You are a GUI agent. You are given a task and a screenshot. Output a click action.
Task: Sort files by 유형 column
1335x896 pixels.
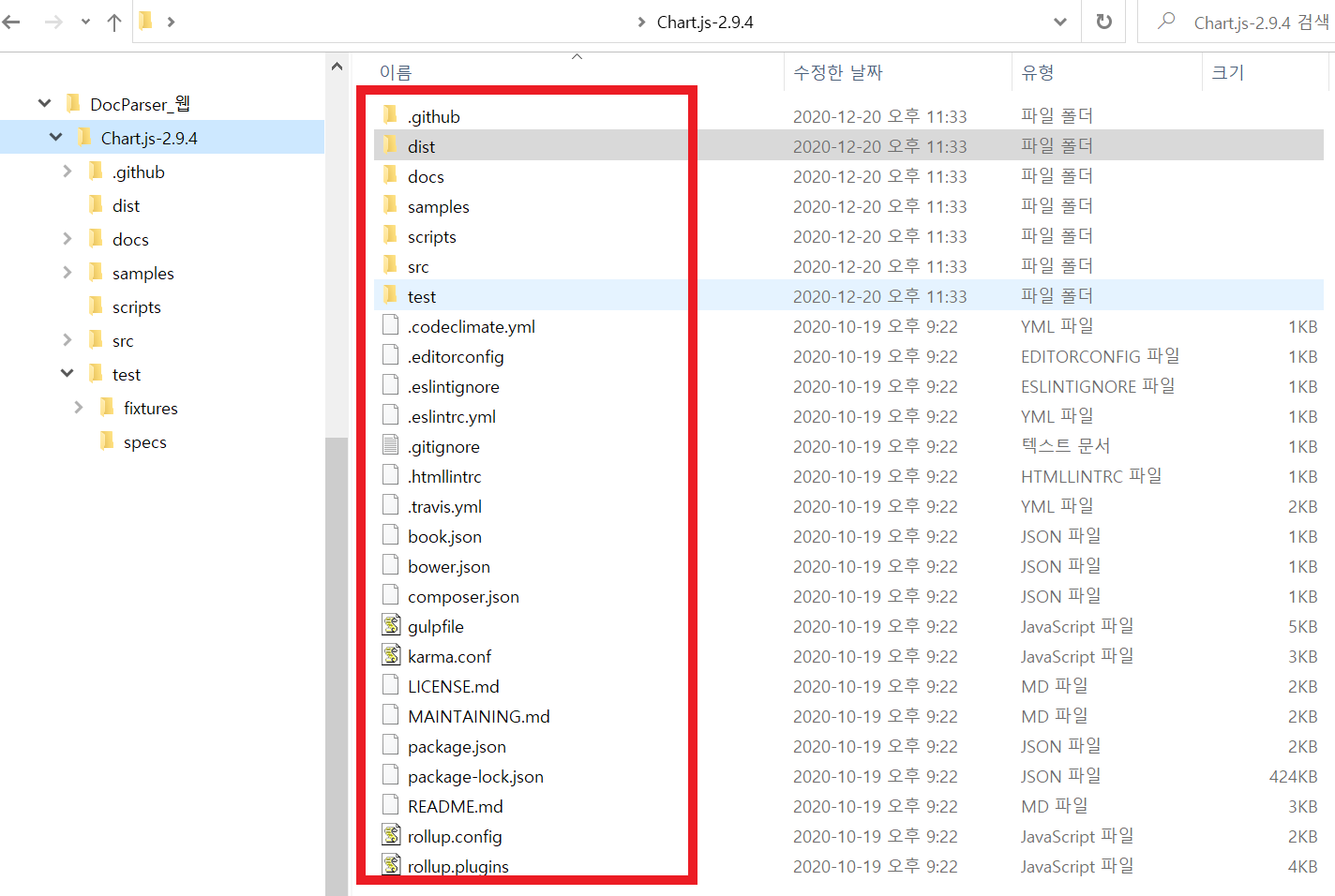pos(1038,73)
